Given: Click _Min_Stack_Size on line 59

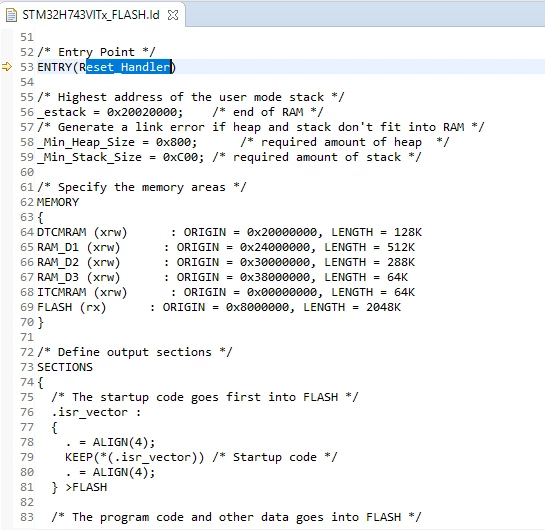Looking at the screenshot, I should (x=89, y=157).
